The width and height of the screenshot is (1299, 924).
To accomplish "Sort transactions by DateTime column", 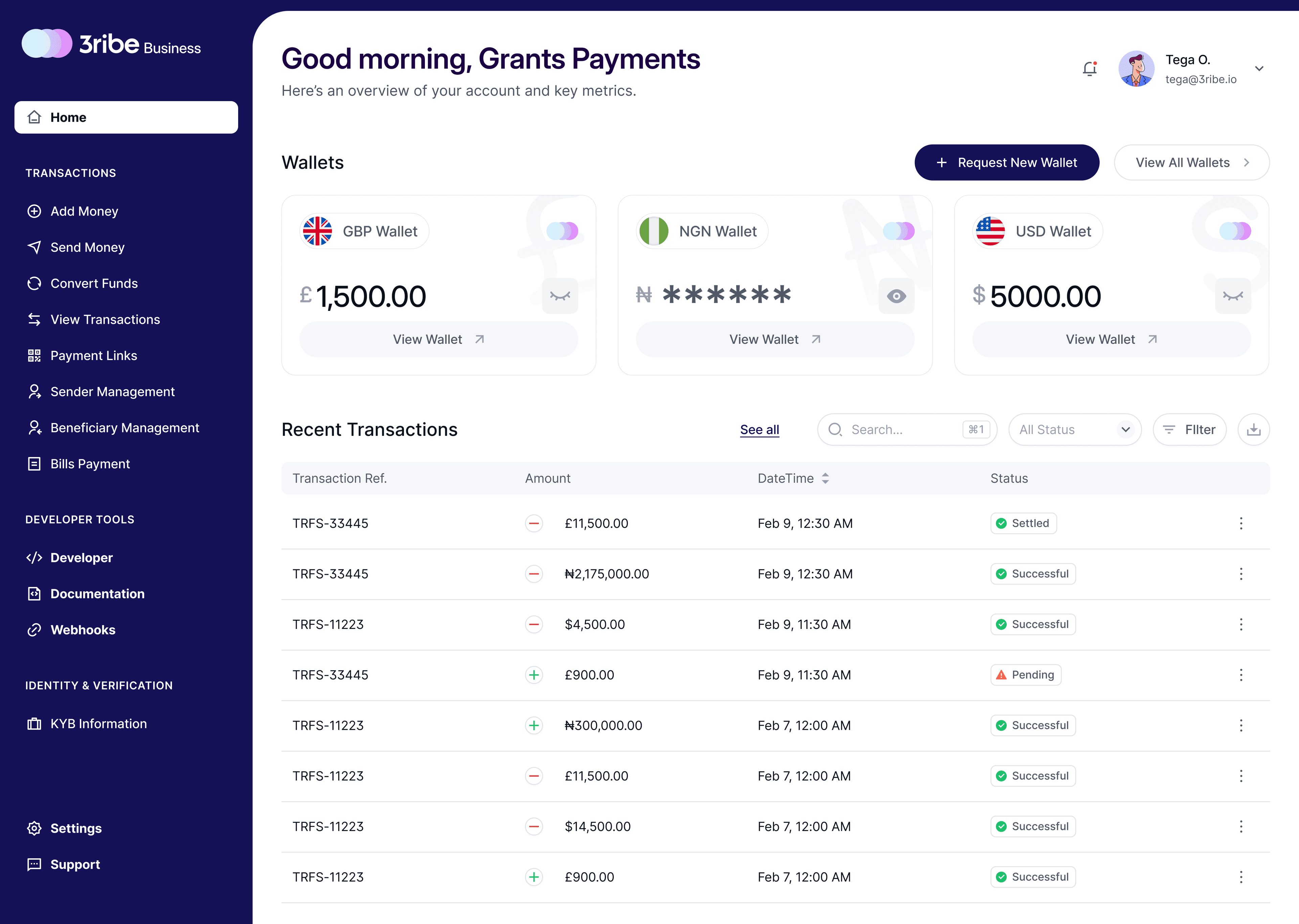I will click(x=825, y=478).
